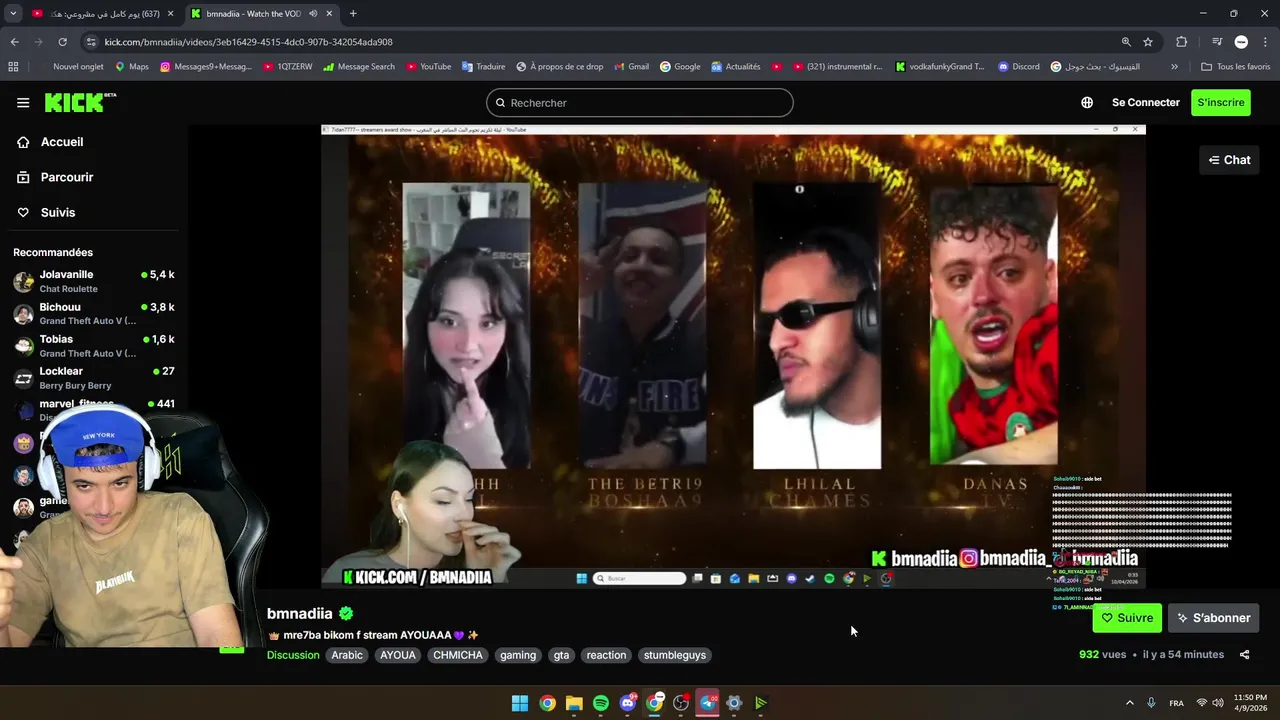
Task: Open Chrome extensions puzzle icon
Action: pos(1182,42)
